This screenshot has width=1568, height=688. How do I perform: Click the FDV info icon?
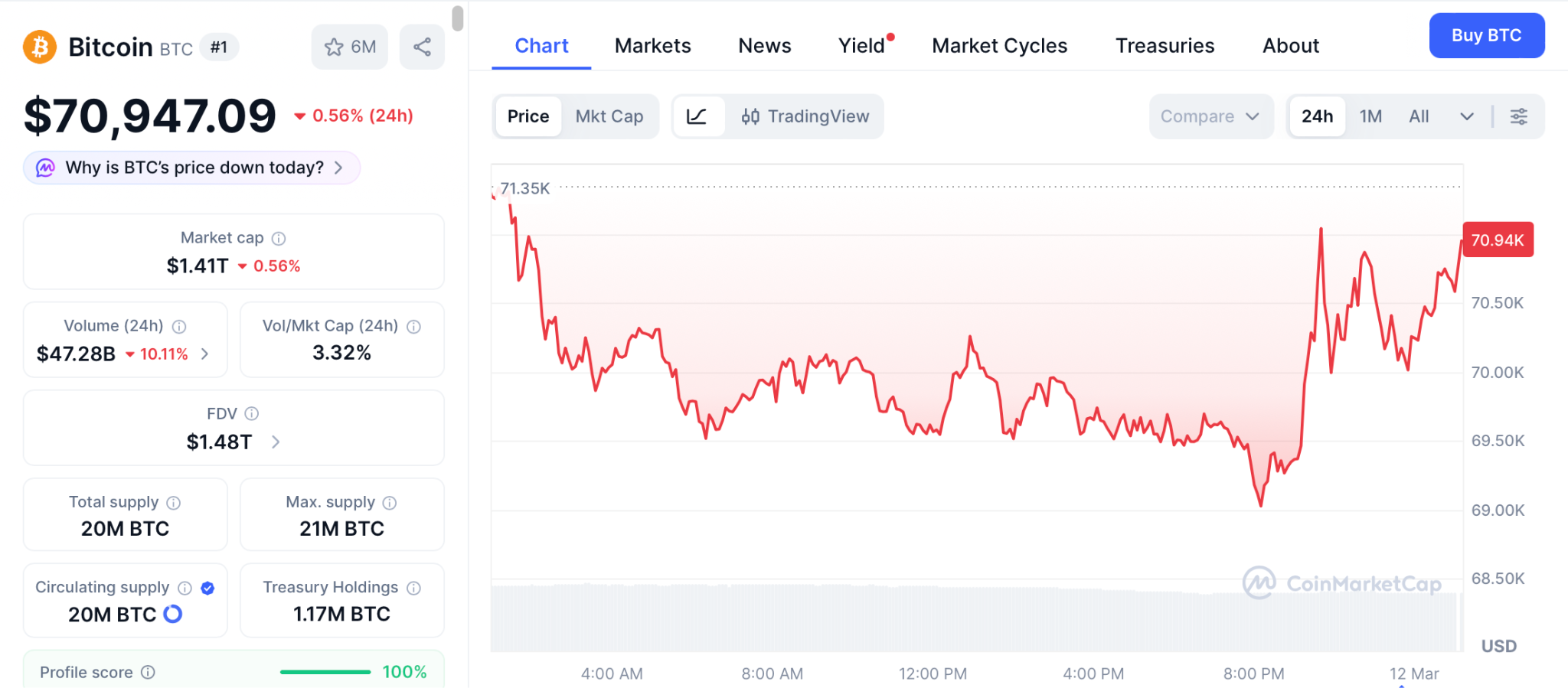(252, 414)
